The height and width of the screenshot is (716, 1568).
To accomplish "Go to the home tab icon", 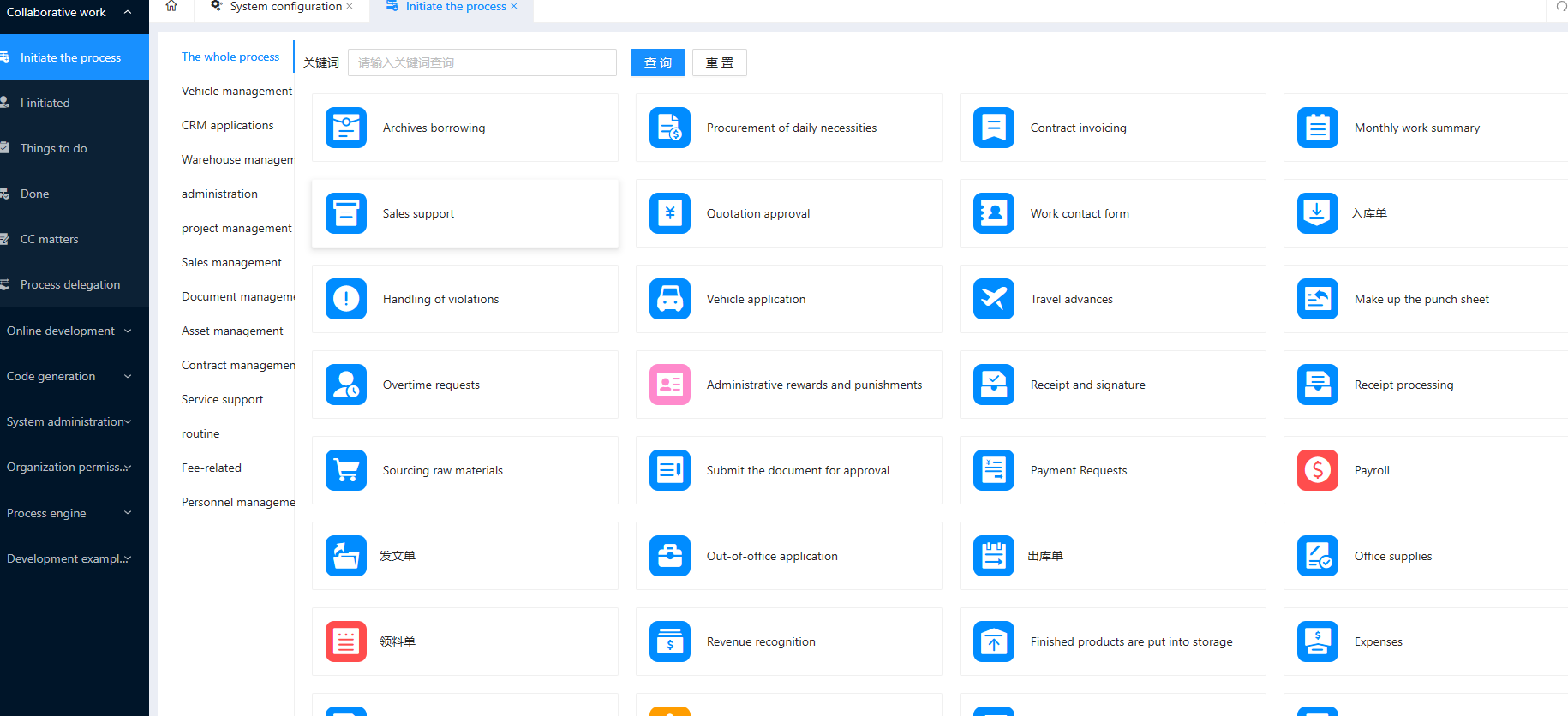I will (x=171, y=6).
